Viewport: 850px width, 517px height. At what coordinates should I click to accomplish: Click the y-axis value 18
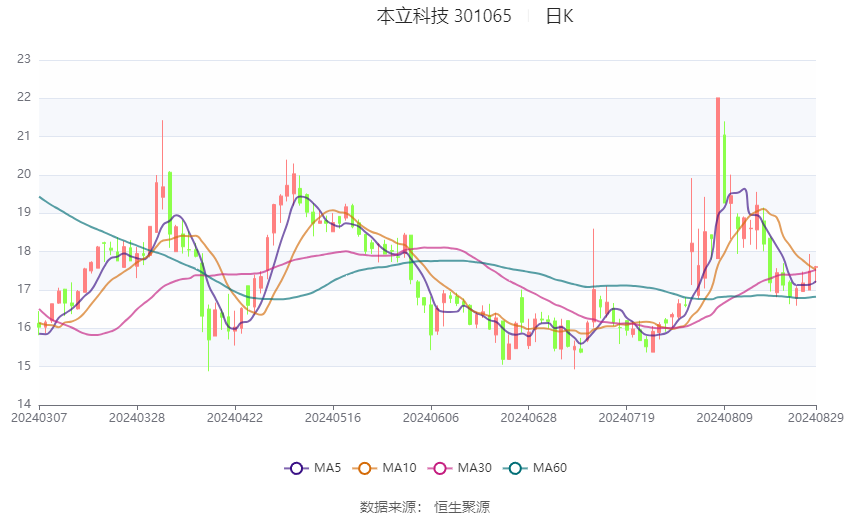tap(24, 251)
